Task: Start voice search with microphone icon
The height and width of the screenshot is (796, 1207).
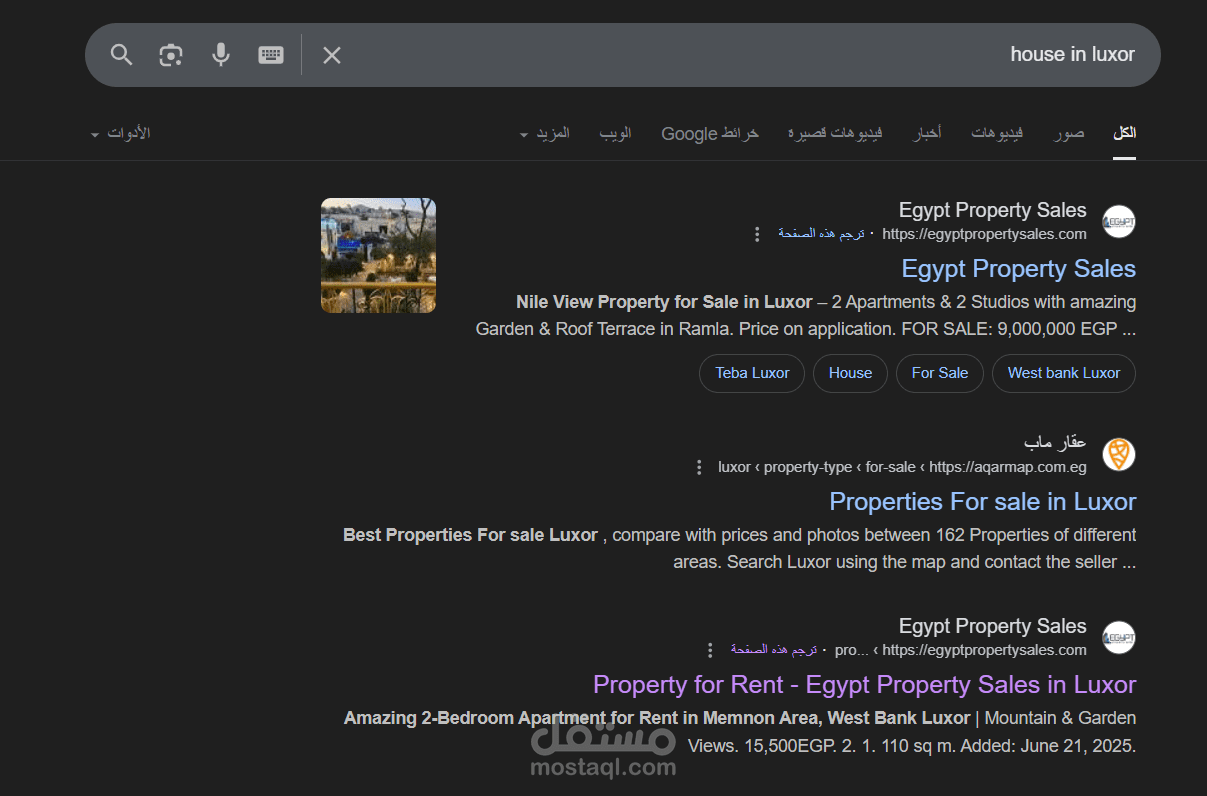Action: coord(221,55)
